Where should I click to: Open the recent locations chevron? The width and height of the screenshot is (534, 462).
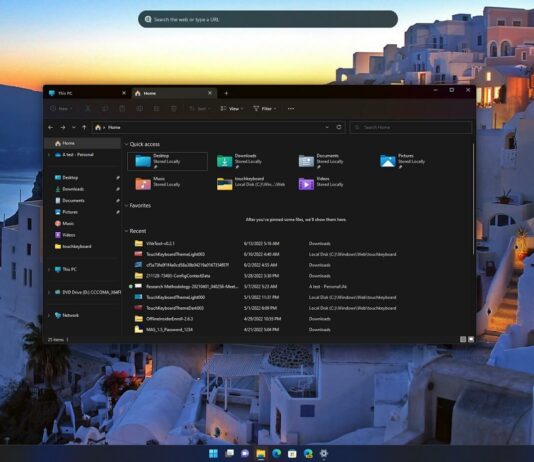(x=74, y=127)
